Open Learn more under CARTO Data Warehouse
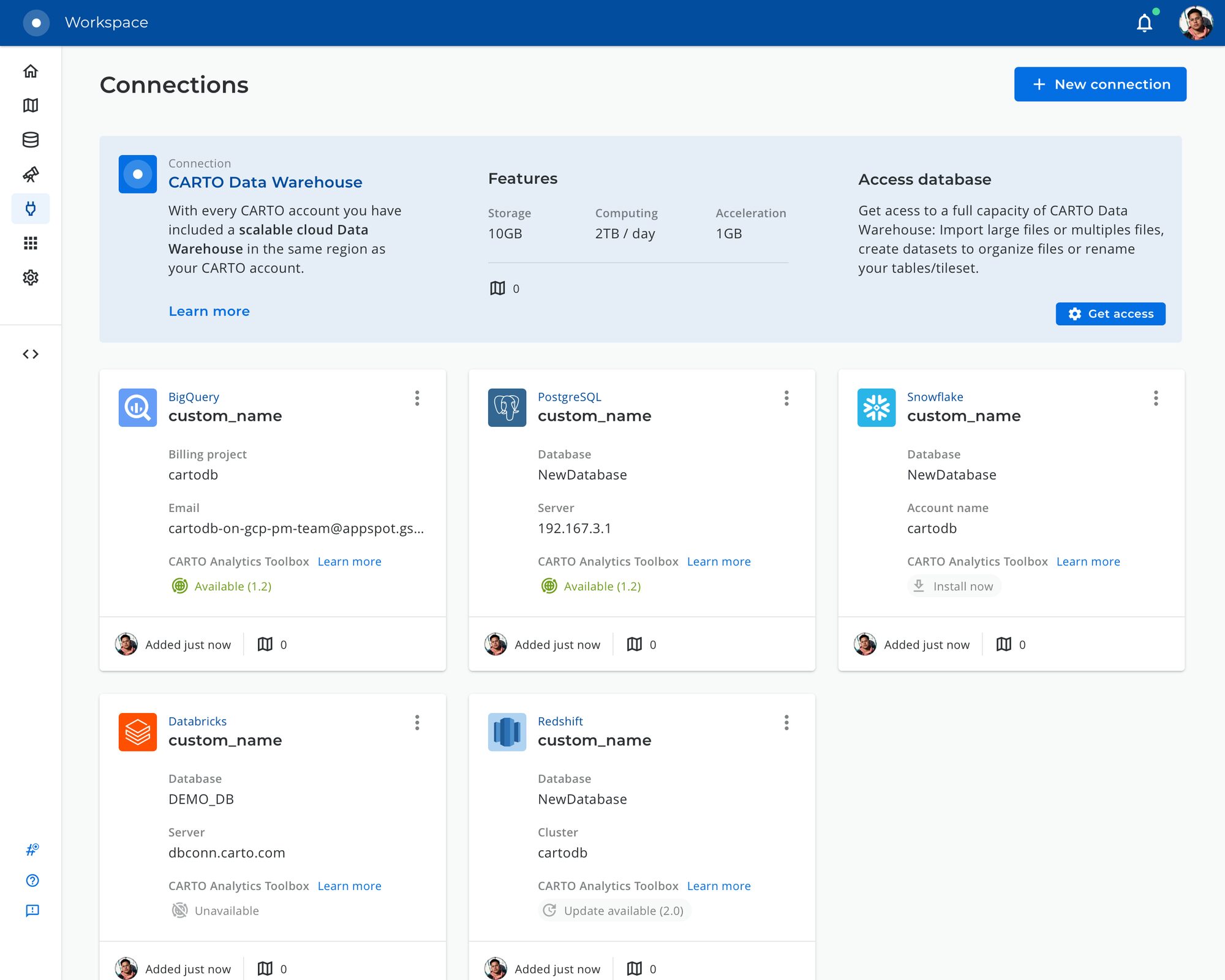Image resolution: width=1225 pixels, height=980 pixels. (x=209, y=311)
